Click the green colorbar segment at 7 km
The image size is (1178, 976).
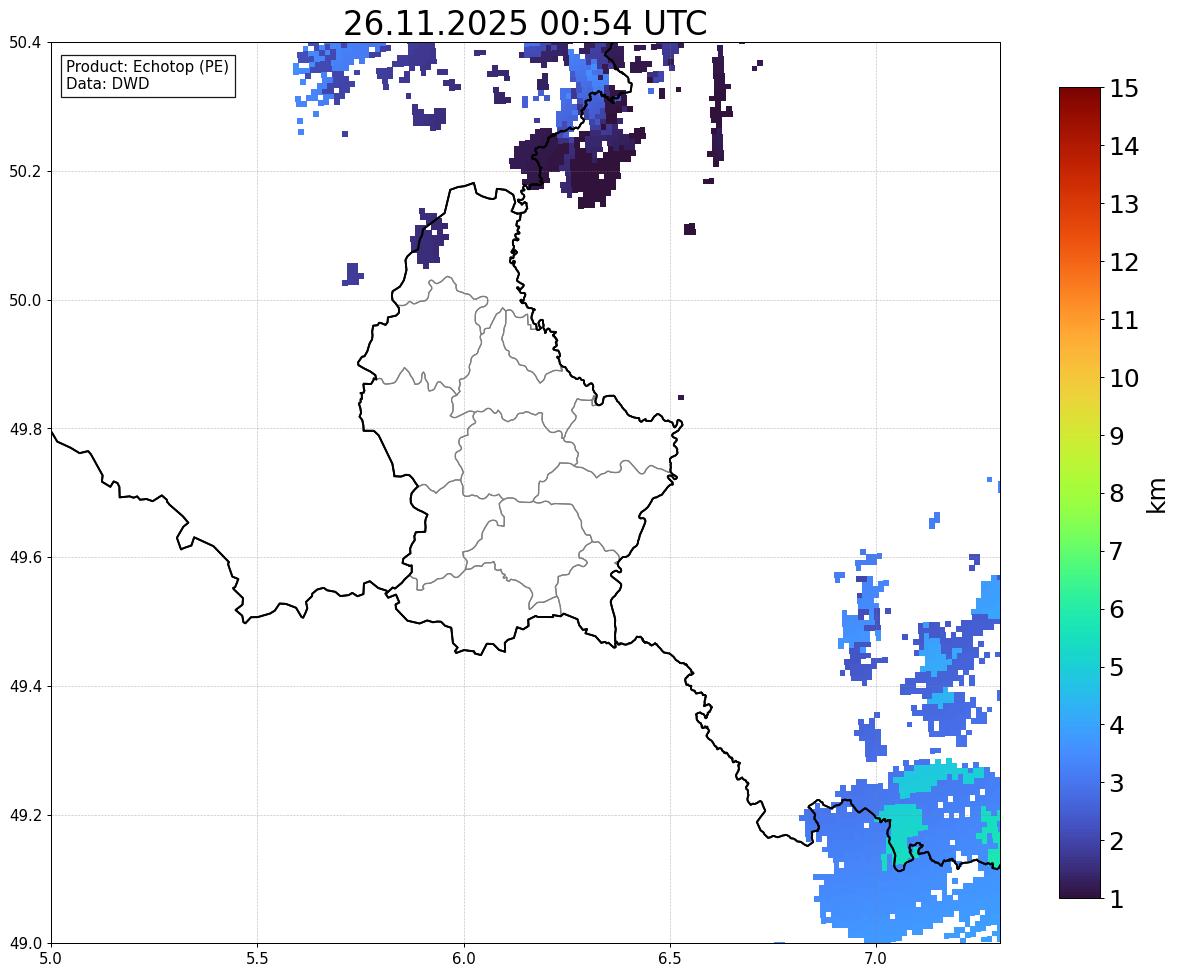coord(1080,551)
